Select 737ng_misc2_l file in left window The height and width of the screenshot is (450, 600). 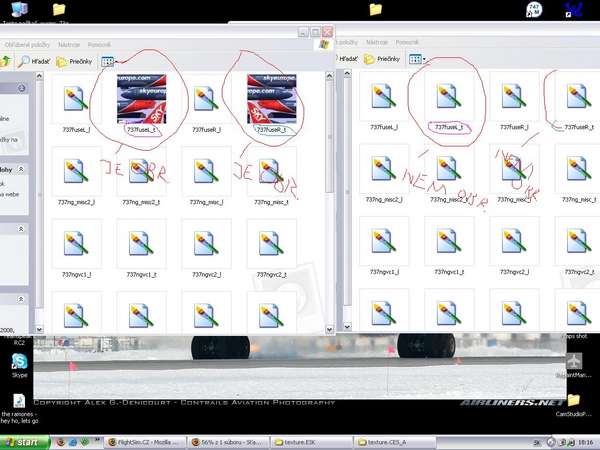click(76, 176)
